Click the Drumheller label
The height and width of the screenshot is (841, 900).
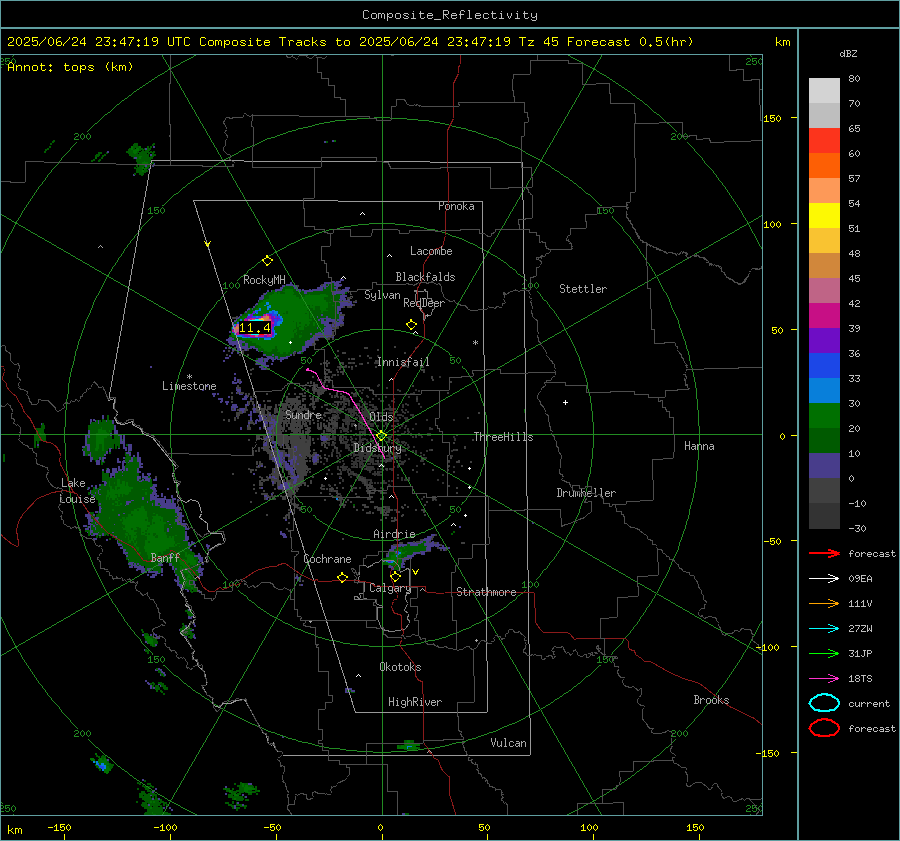point(586,493)
